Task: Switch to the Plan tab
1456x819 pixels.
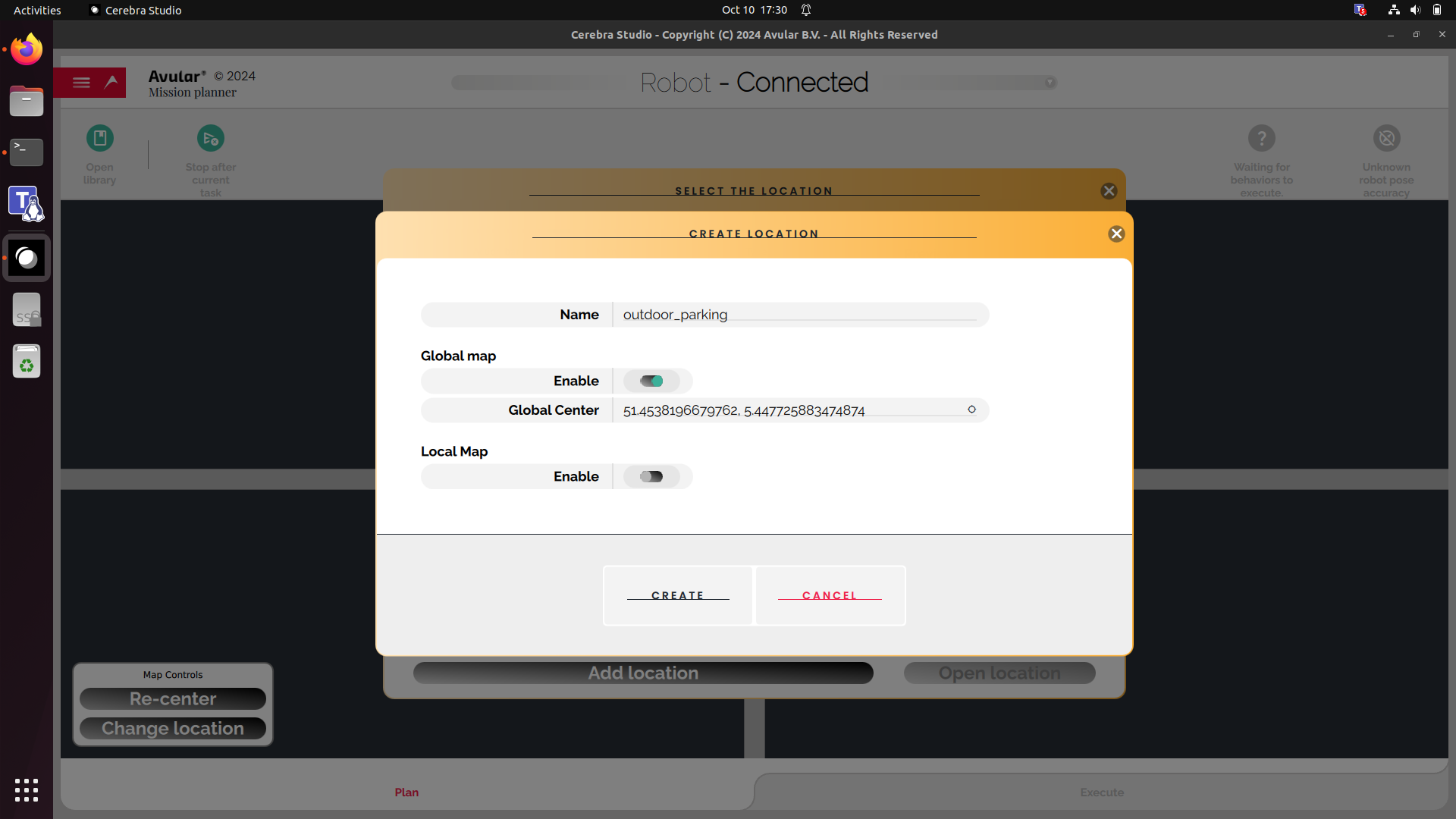Action: click(406, 792)
